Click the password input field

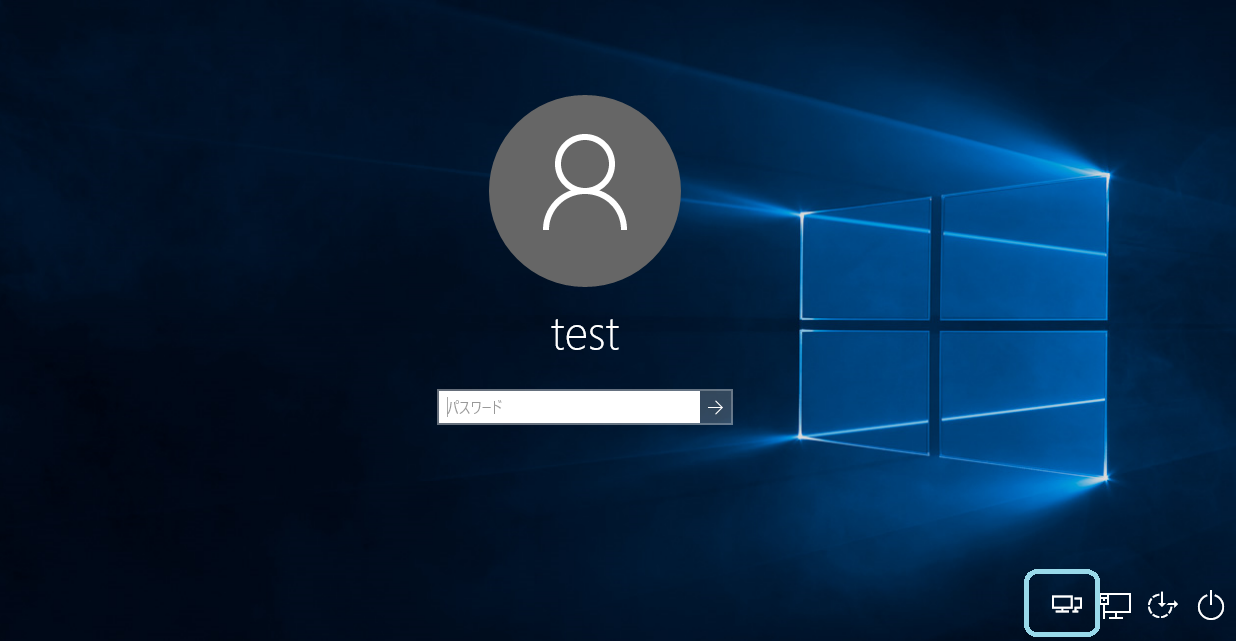[x=569, y=407]
